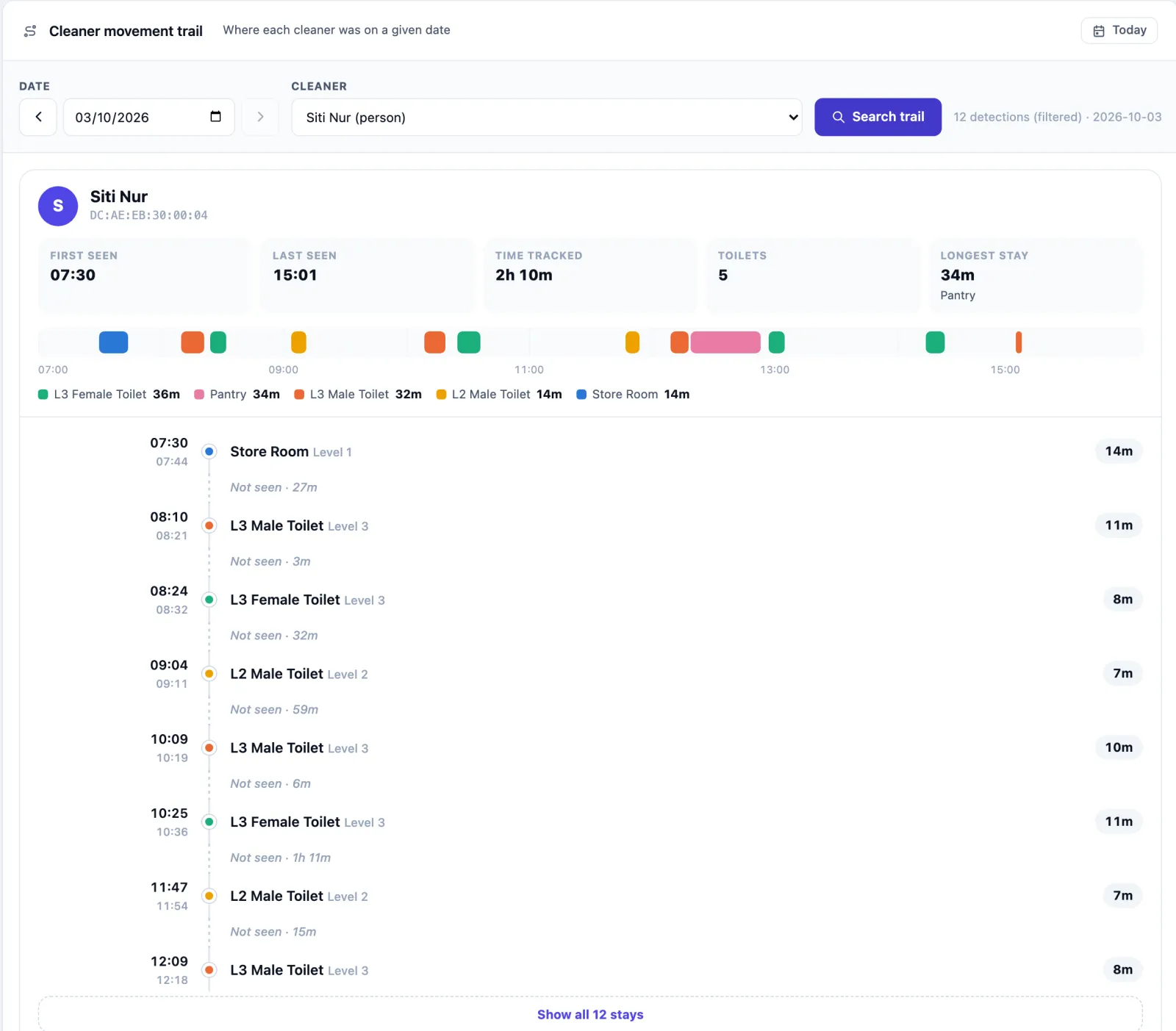Image resolution: width=1176 pixels, height=1031 pixels.
Task: Open the calendar picker icon in date field
Action: [215, 116]
